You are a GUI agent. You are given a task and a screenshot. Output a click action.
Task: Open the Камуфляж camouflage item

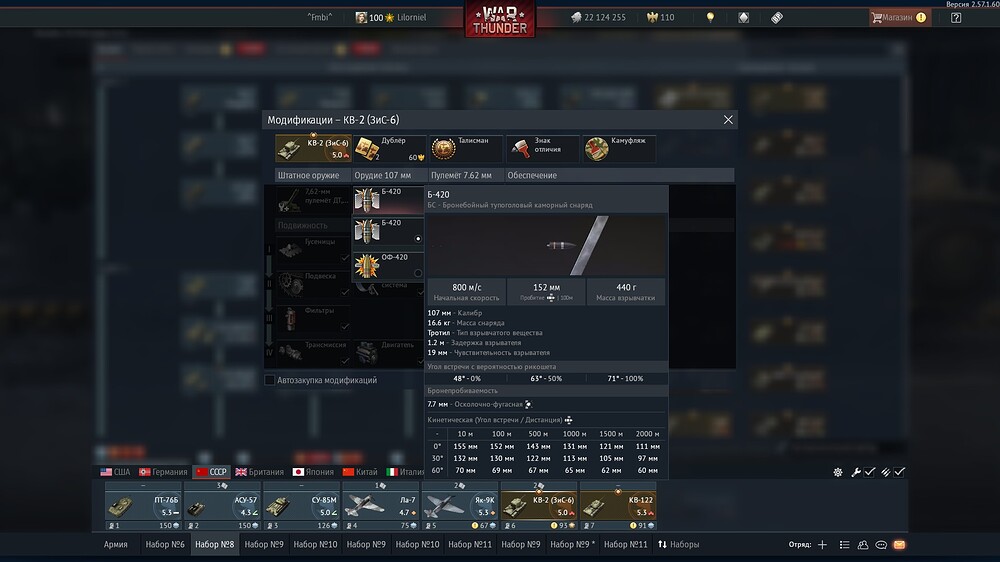[619, 149]
